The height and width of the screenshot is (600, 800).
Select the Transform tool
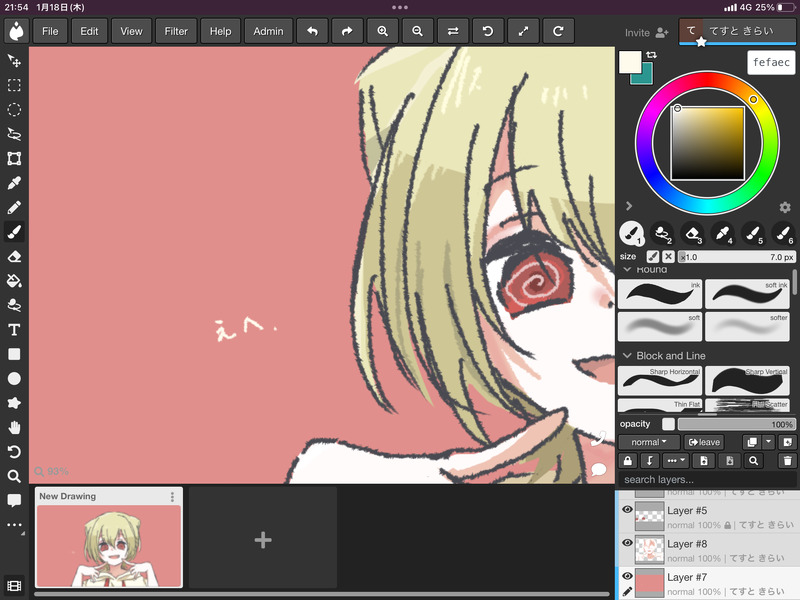14,159
